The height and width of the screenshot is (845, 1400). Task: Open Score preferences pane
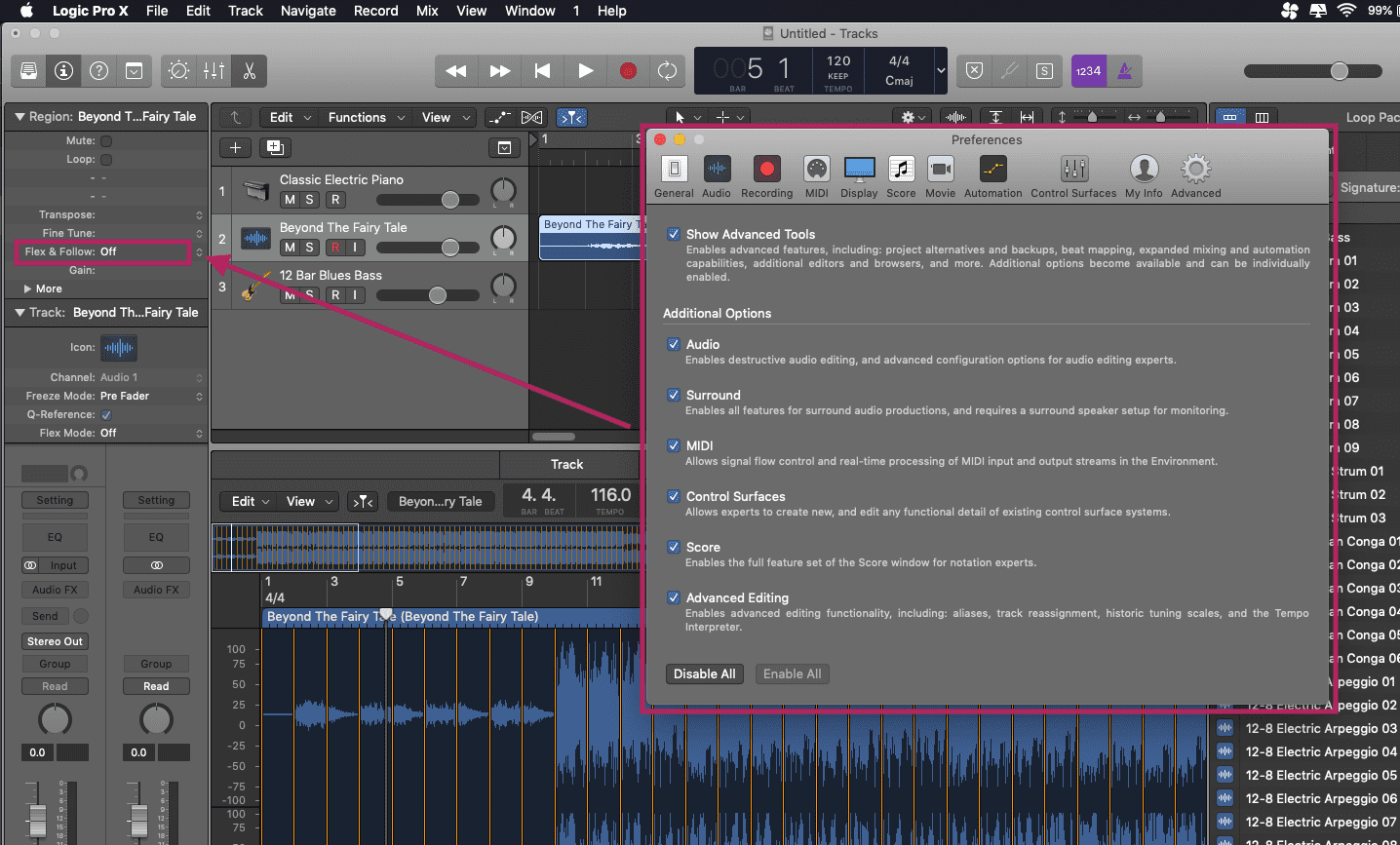pyautogui.click(x=901, y=176)
